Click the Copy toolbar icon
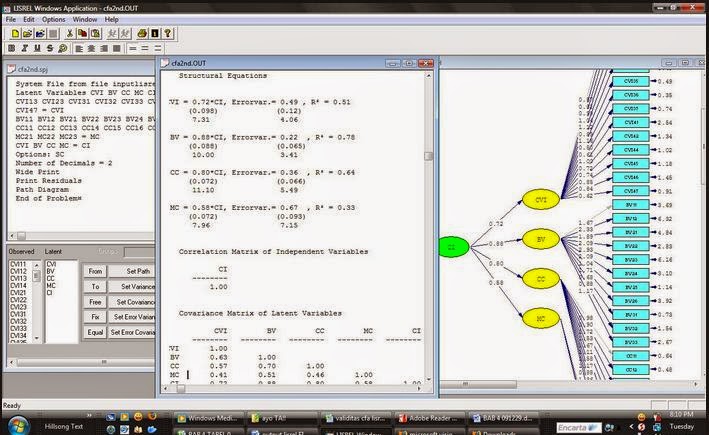This screenshot has height=435, width=709. pyautogui.click(x=82, y=33)
